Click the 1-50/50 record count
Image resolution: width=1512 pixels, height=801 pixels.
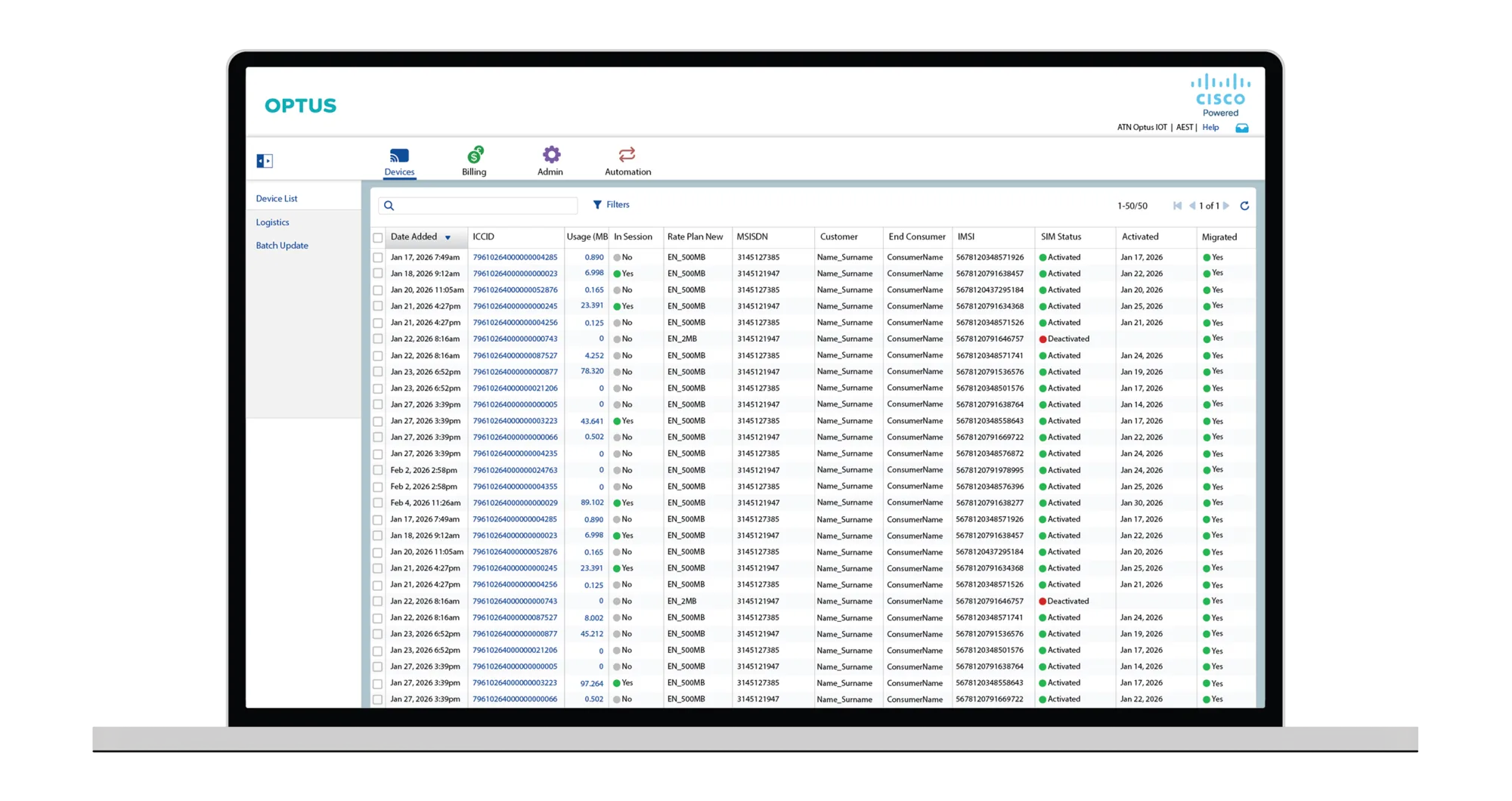click(1132, 206)
